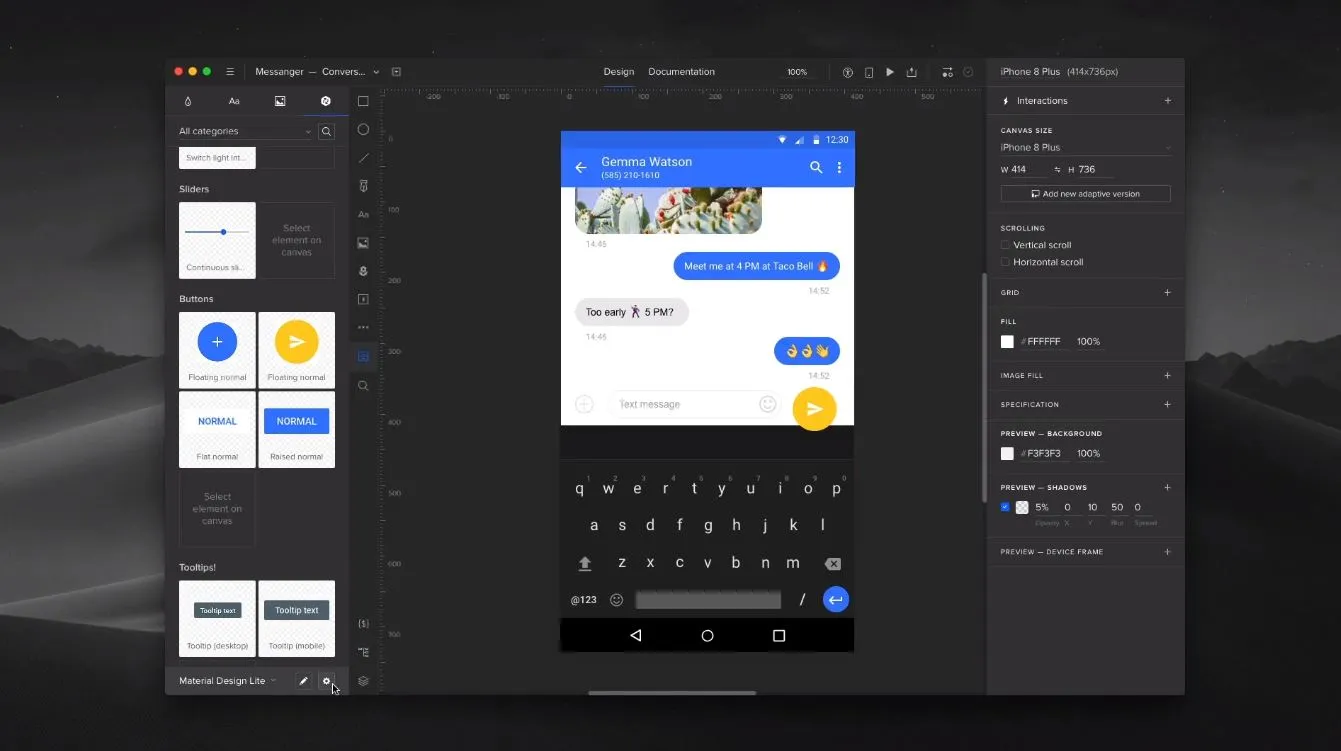Open the outline tree panel icon
Image resolution: width=1341 pixels, height=751 pixels.
(x=363, y=652)
